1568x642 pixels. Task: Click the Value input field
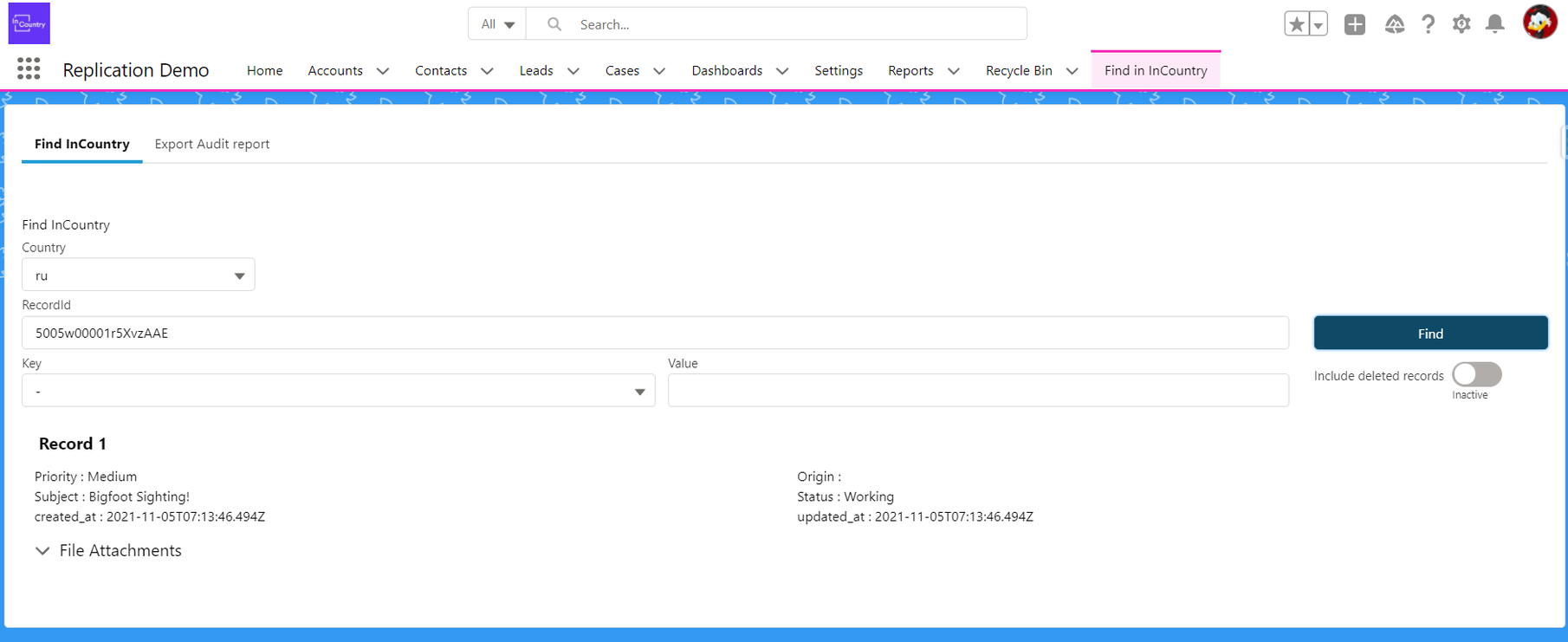(978, 391)
